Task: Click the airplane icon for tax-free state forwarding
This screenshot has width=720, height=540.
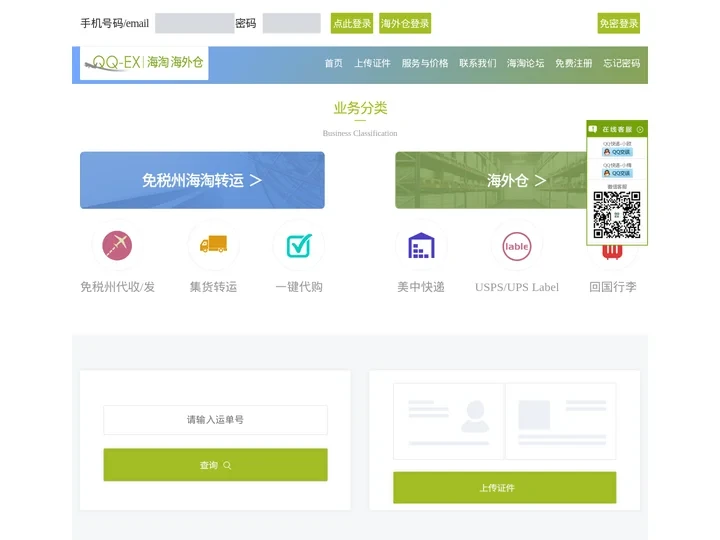Action: (x=117, y=245)
